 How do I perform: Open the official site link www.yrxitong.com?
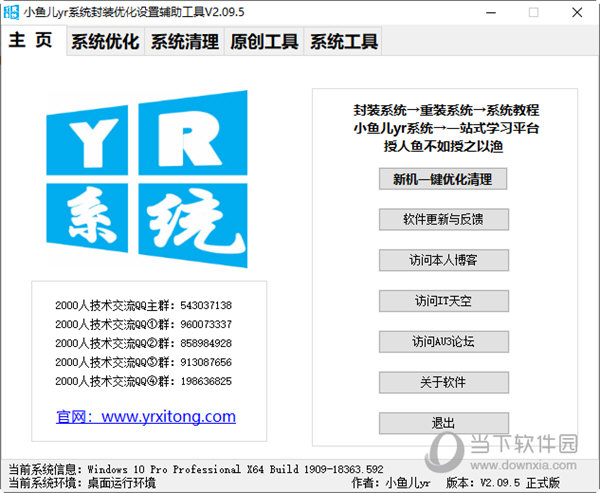click(x=146, y=416)
